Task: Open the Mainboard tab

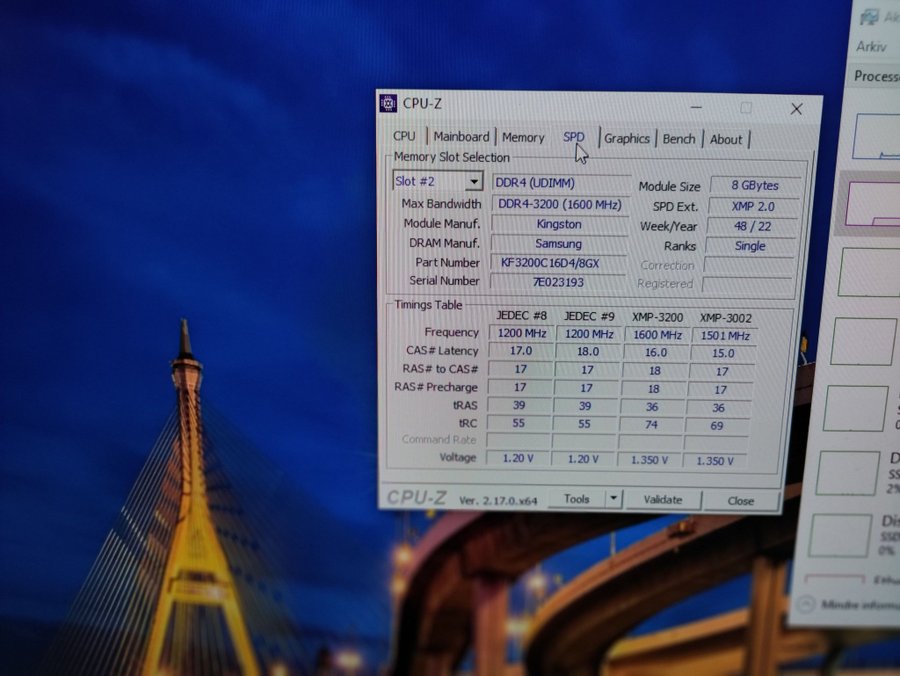Action: click(461, 137)
